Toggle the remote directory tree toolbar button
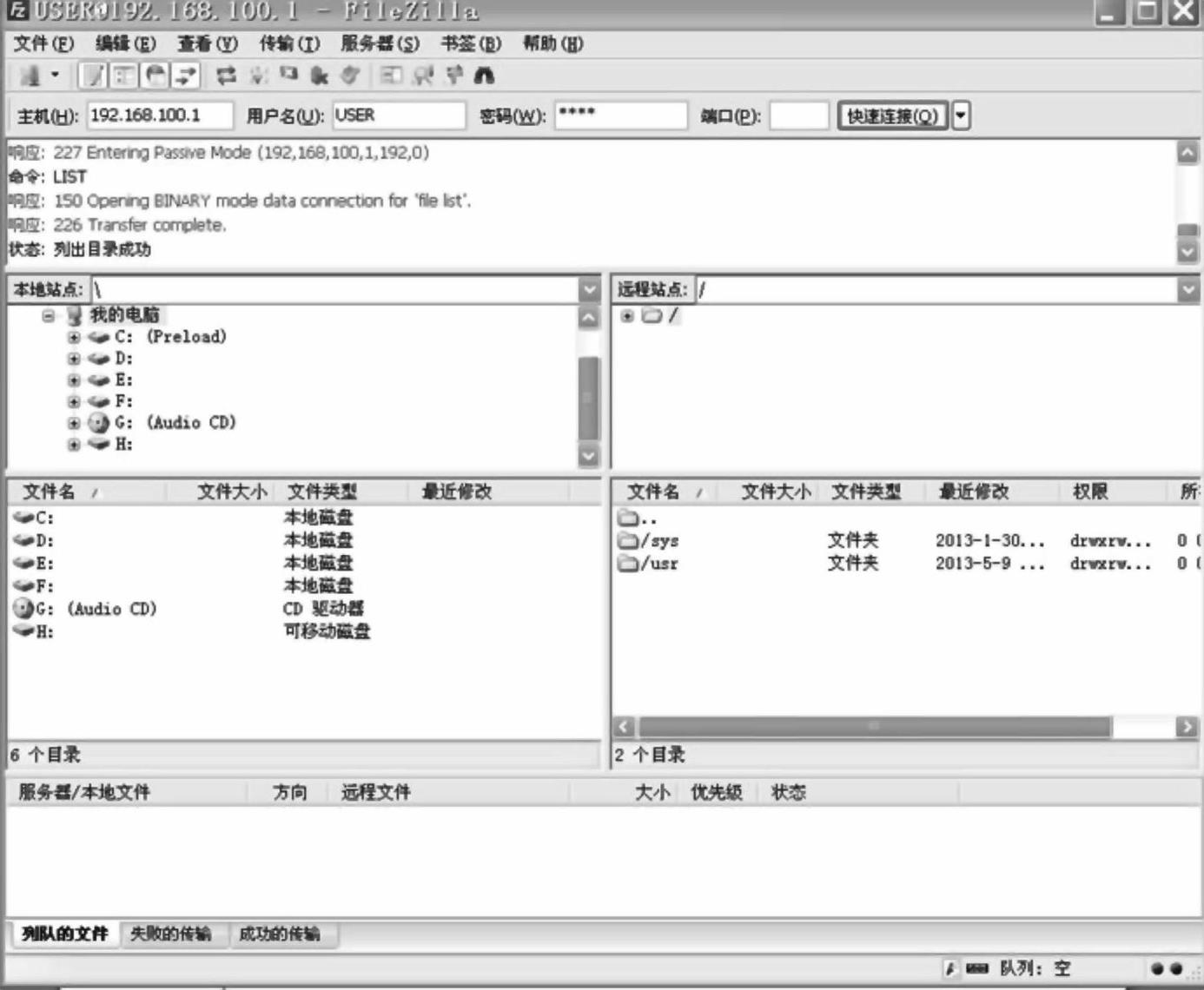The image size is (1204, 990). pos(155,76)
